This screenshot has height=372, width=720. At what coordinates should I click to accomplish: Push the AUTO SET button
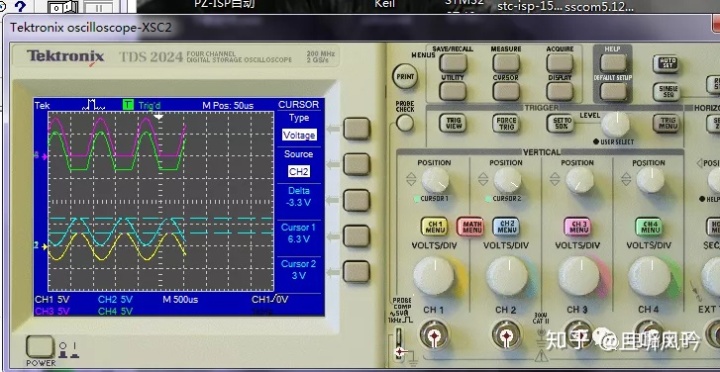pos(666,64)
